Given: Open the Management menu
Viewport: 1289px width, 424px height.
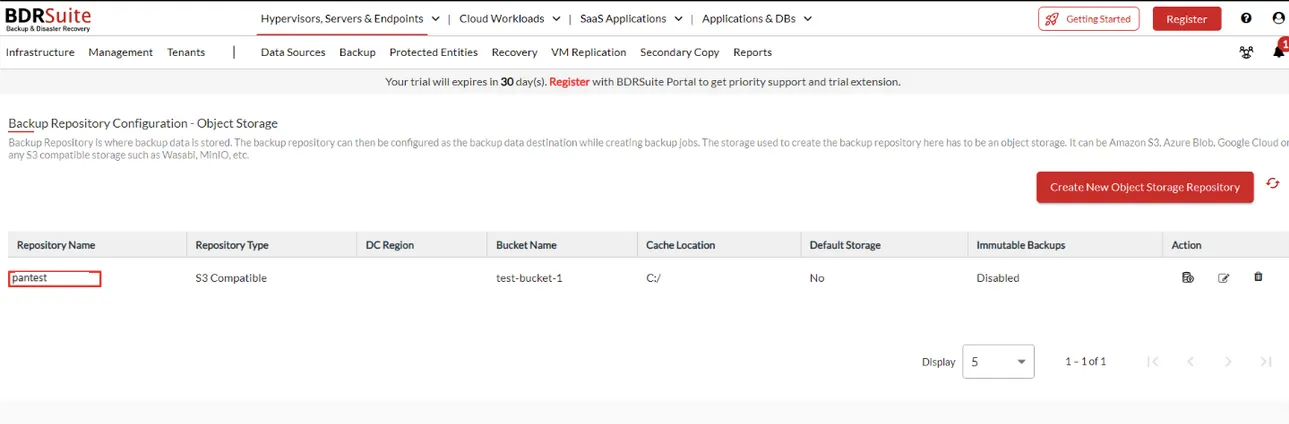Looking at the screenshot, I should point(120,52).
